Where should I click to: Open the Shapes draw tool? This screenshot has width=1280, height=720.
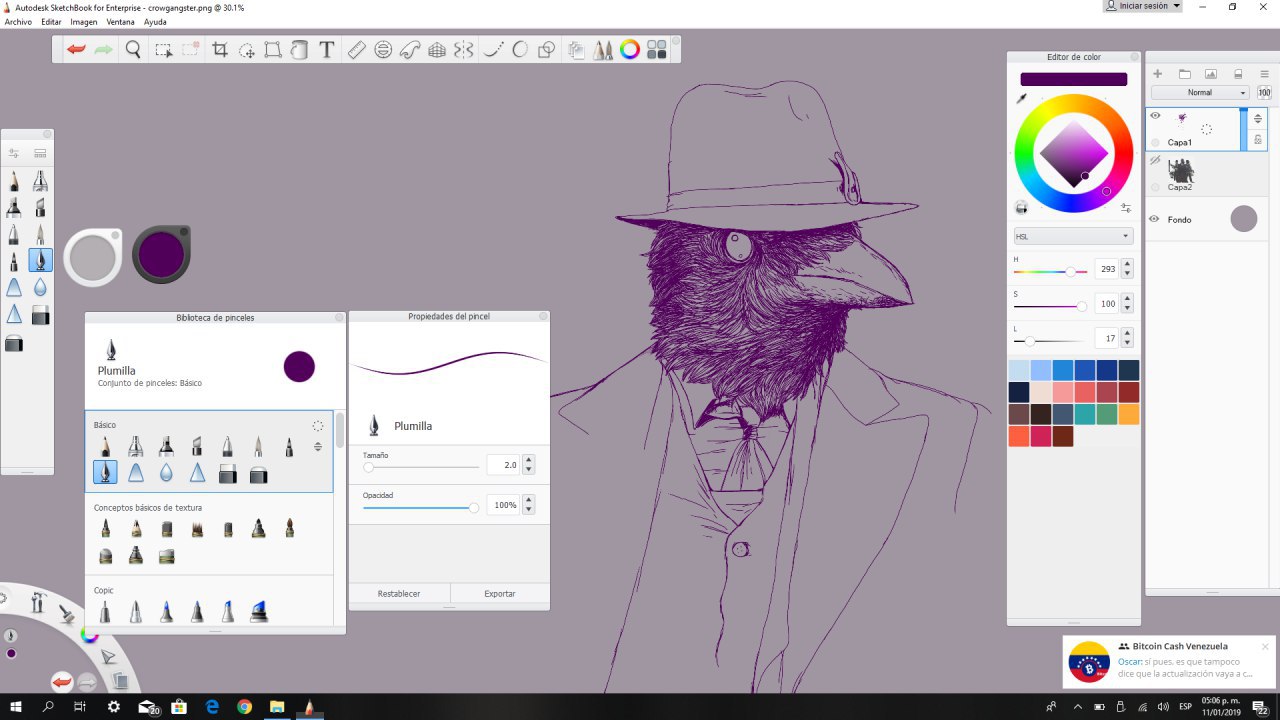tap(547, 49)
